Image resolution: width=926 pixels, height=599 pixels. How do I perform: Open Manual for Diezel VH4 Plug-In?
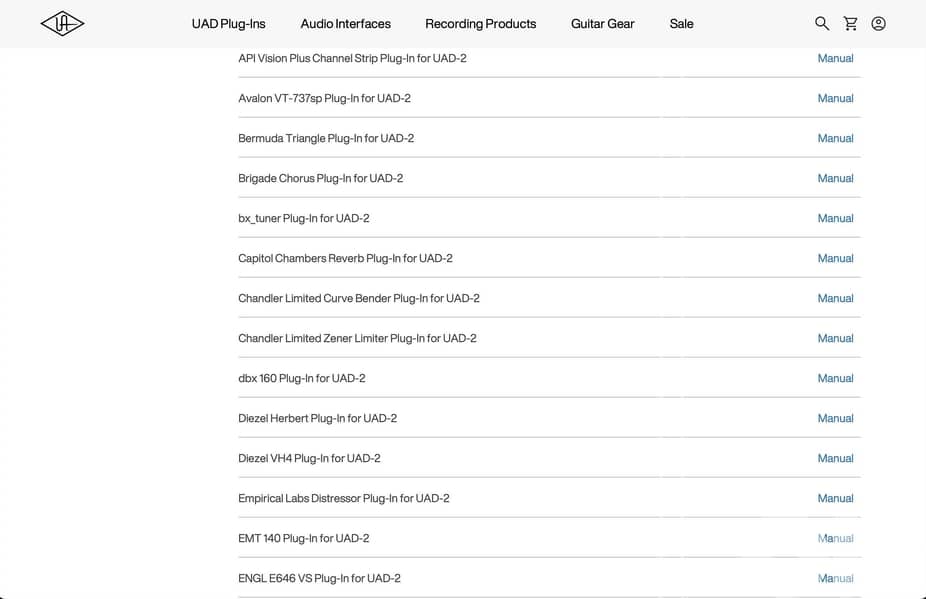(835, 458)
